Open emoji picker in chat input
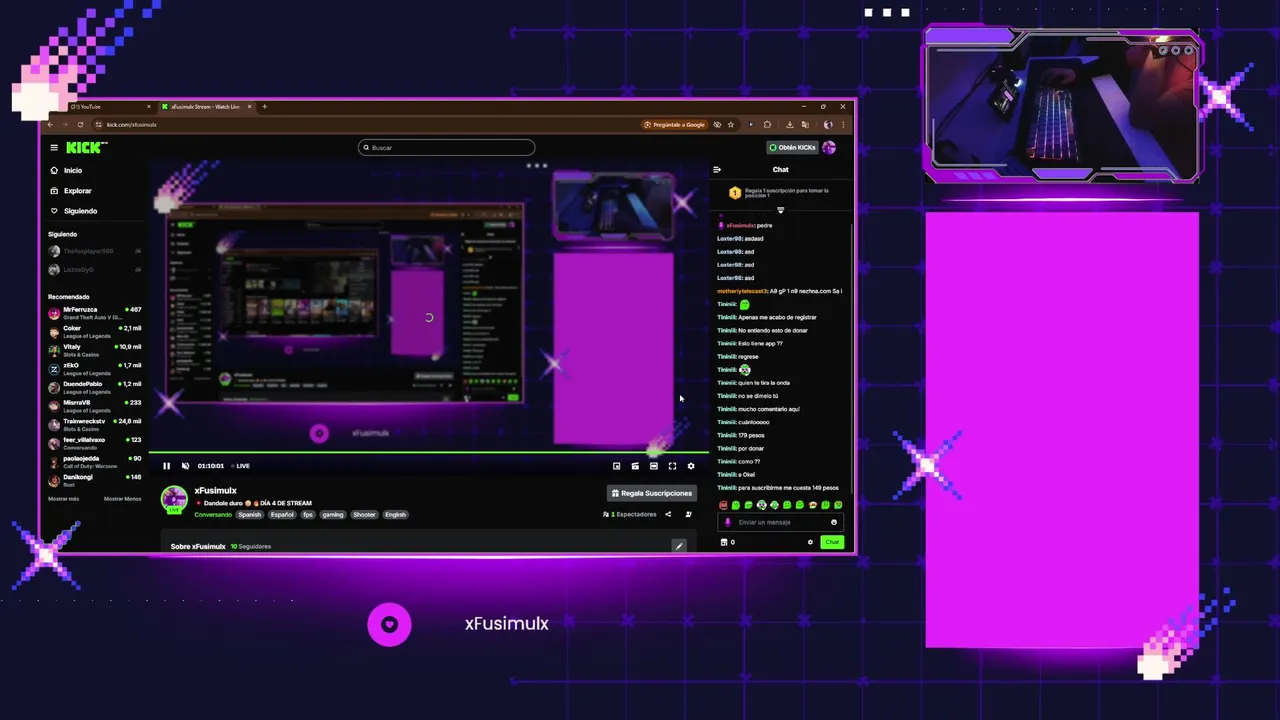Screen dimensions: 1280x720 click(x=834, y=522)
